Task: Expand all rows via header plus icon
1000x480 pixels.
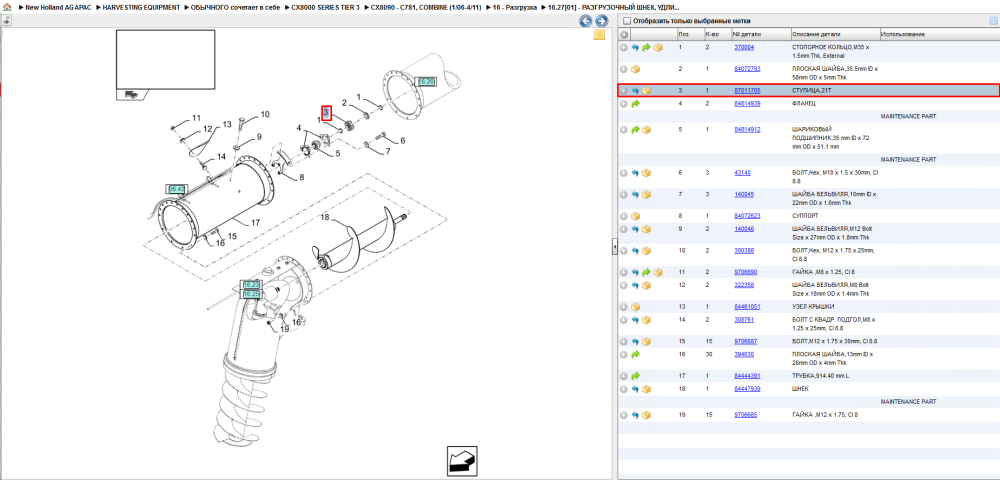Action: tap(624, 34)
